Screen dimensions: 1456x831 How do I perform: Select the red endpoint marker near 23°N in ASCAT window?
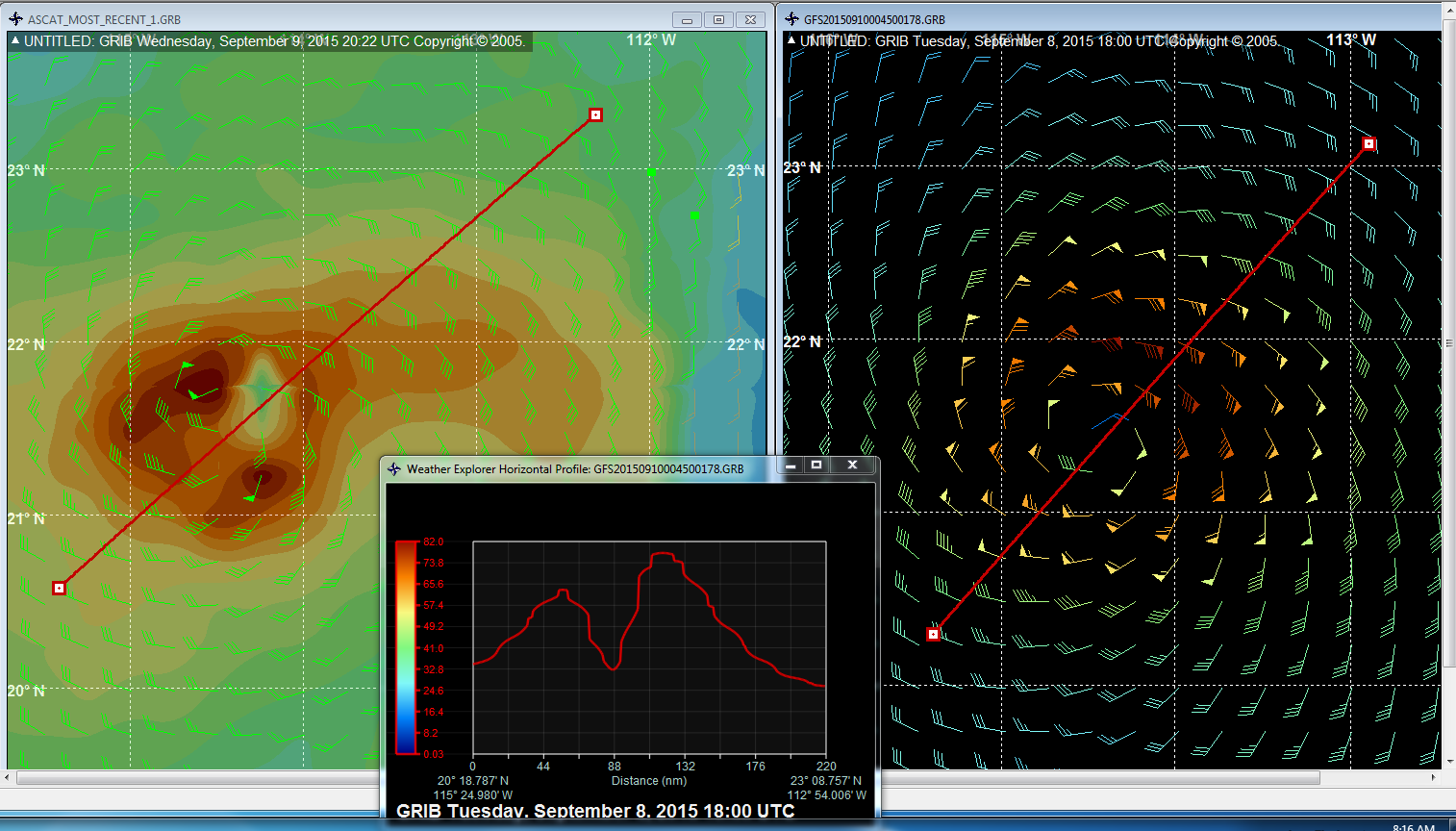594,113
